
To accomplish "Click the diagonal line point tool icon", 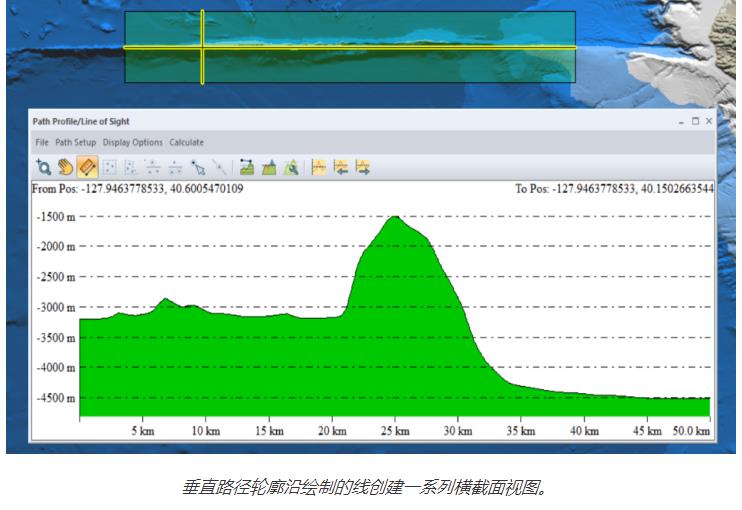I will coord(219,167).
